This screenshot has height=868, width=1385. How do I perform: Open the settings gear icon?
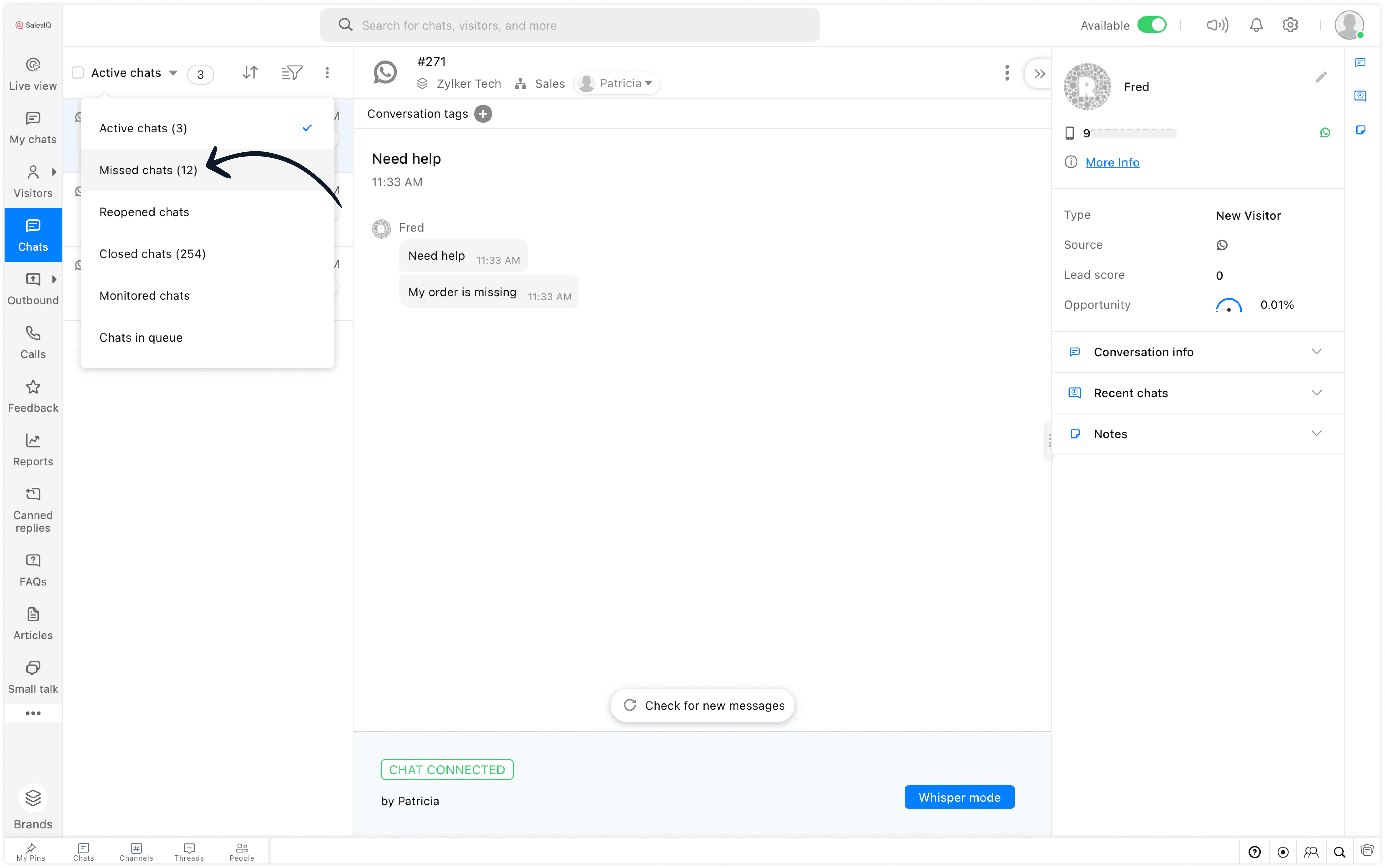tap(1290, 25)
